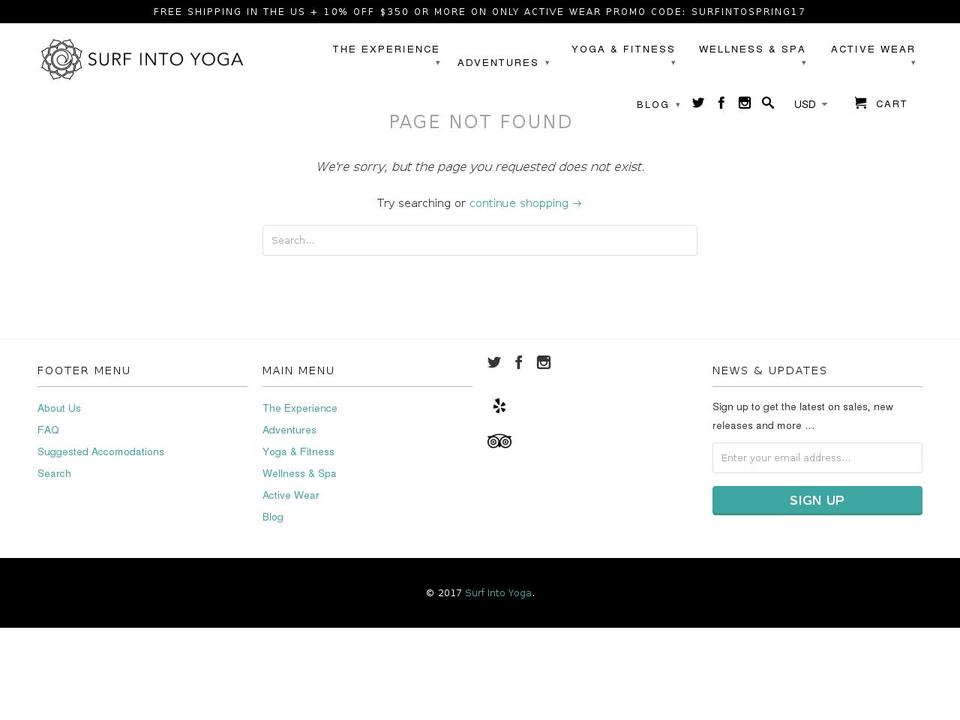Focus the page Search... input box

[479, 240]
